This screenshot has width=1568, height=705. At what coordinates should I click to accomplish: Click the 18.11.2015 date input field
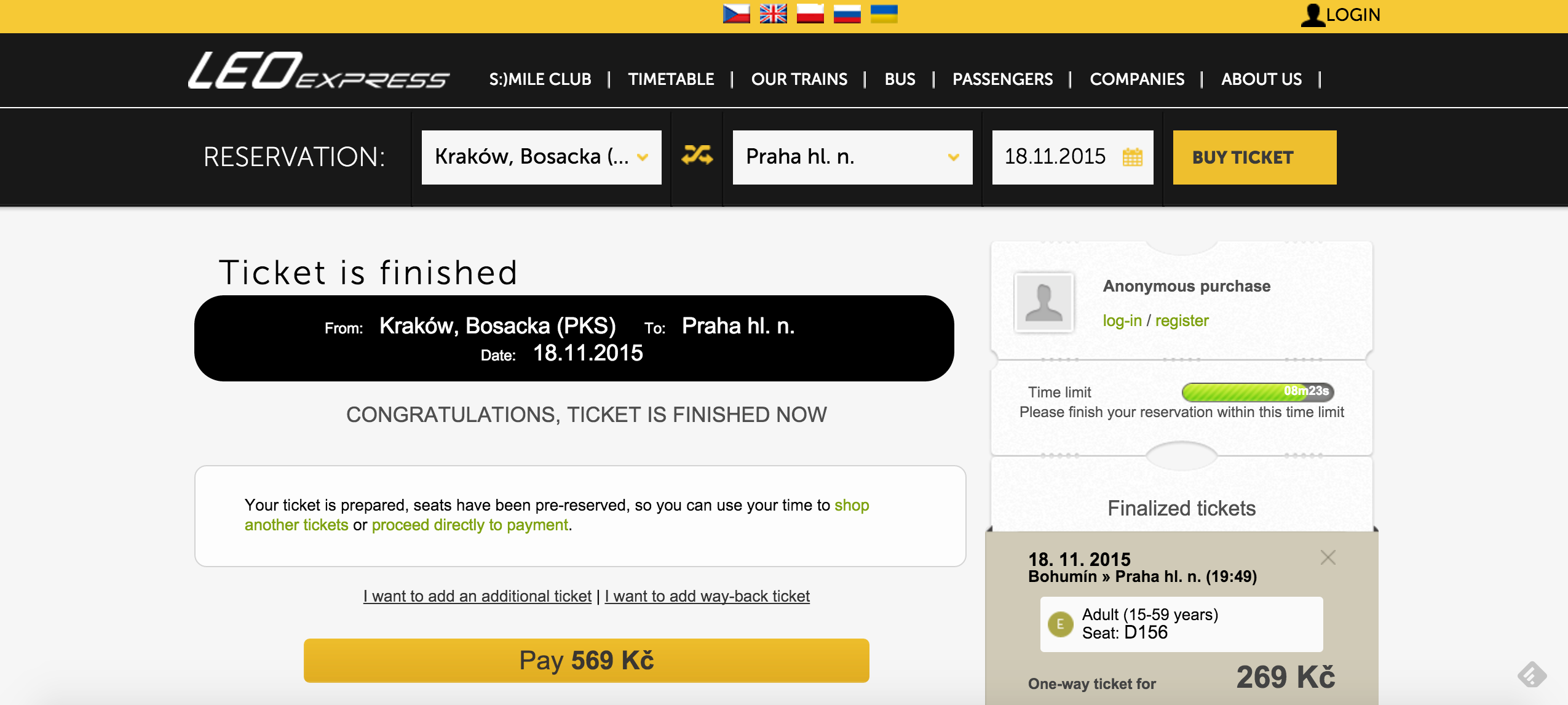(1055, 157)
